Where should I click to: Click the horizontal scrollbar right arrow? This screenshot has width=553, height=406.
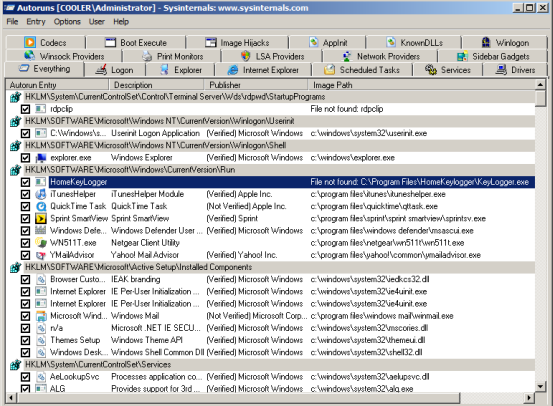point(528,398)
